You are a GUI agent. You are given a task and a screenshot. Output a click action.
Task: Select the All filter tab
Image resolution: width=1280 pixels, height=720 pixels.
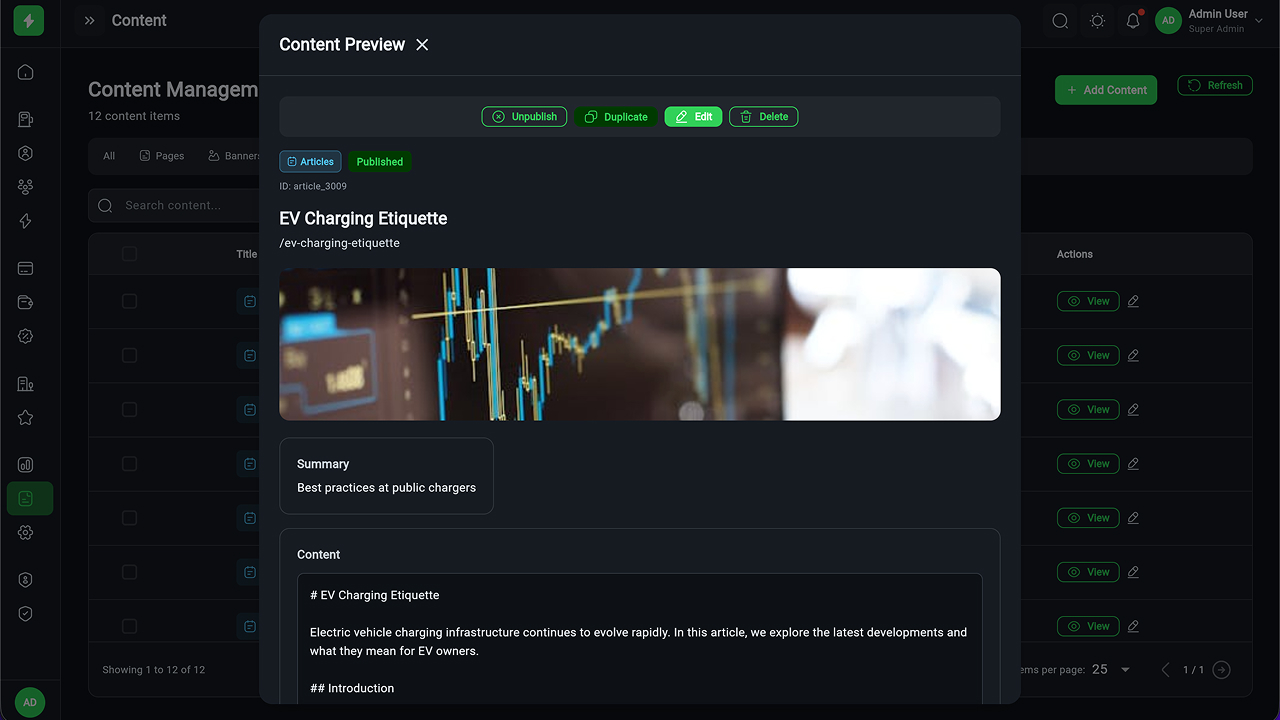pyautogui.click(x=109, y=156)
